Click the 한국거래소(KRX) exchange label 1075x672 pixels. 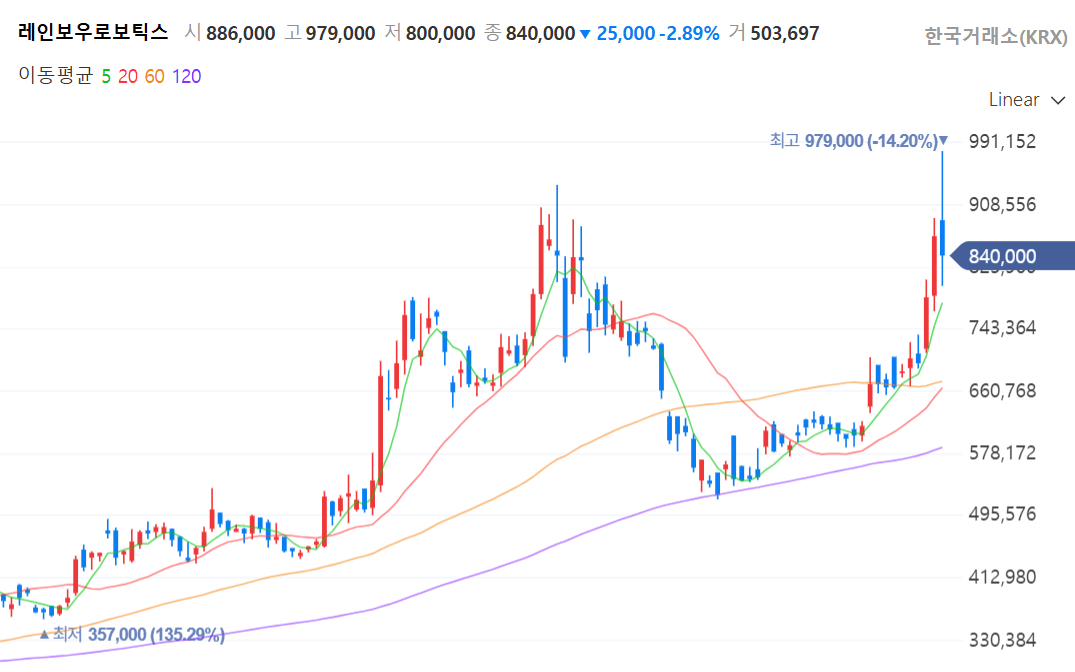click(995, 36)
